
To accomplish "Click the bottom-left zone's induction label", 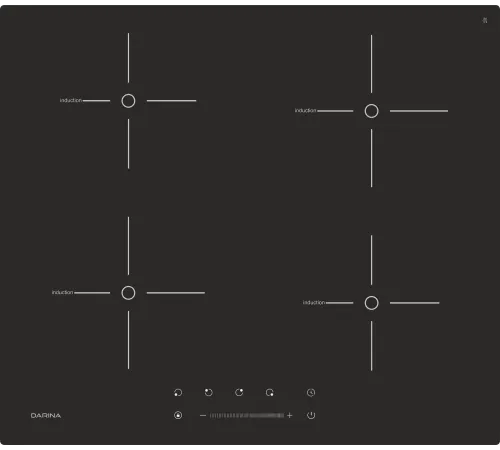I will point(62,292).
